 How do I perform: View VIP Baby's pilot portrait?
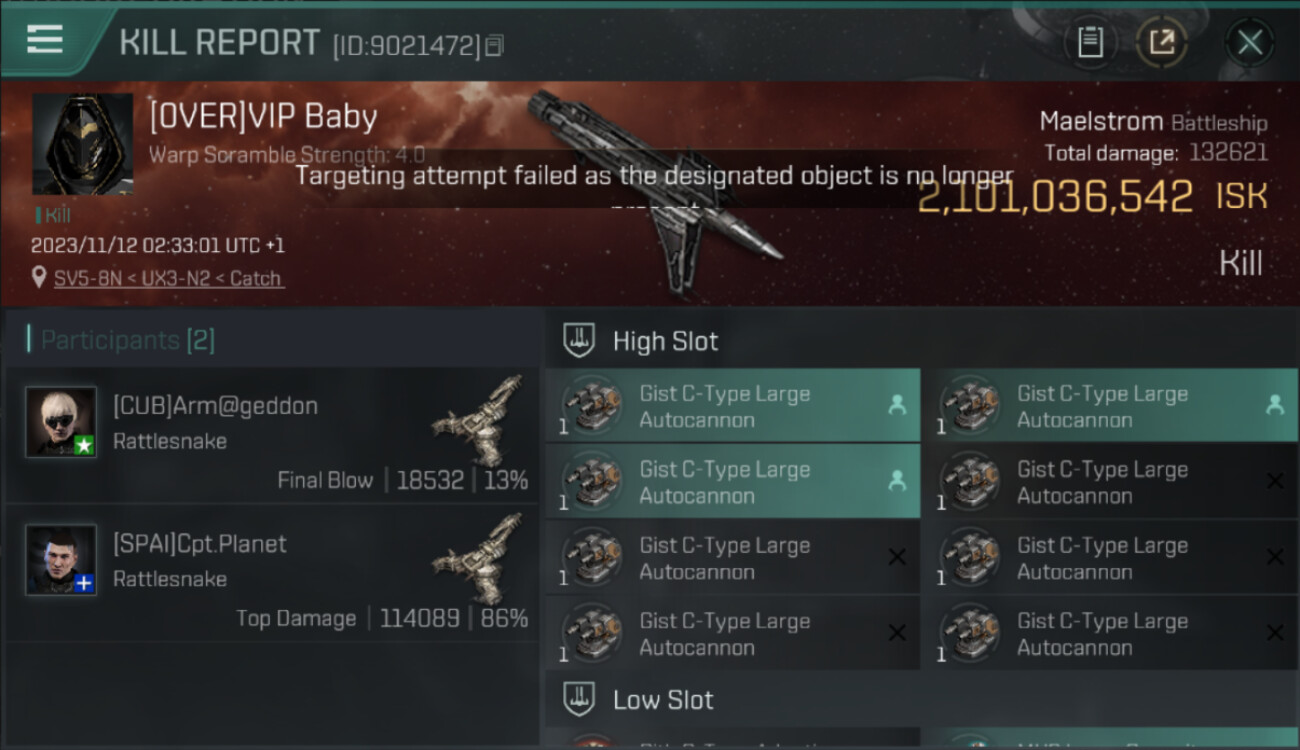82,144
